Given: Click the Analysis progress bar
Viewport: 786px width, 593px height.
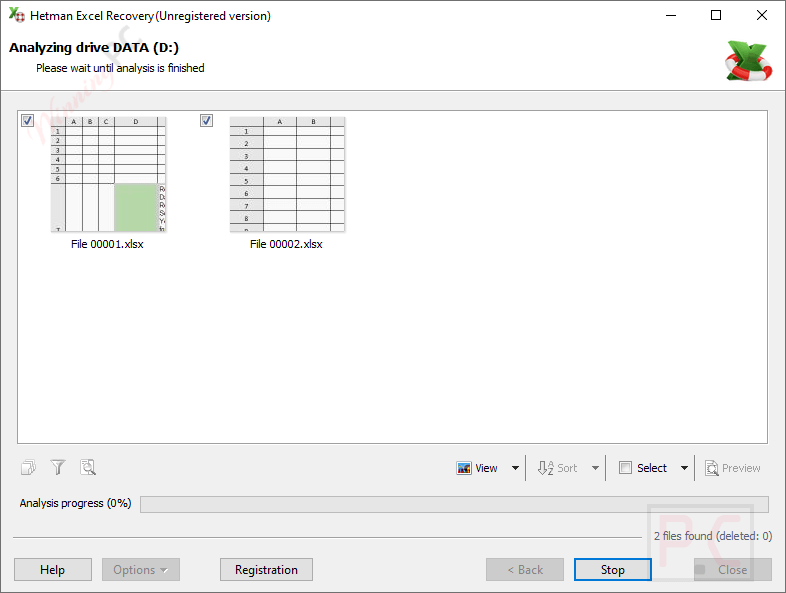Looking at the screenshot, I should click(454, 504).
